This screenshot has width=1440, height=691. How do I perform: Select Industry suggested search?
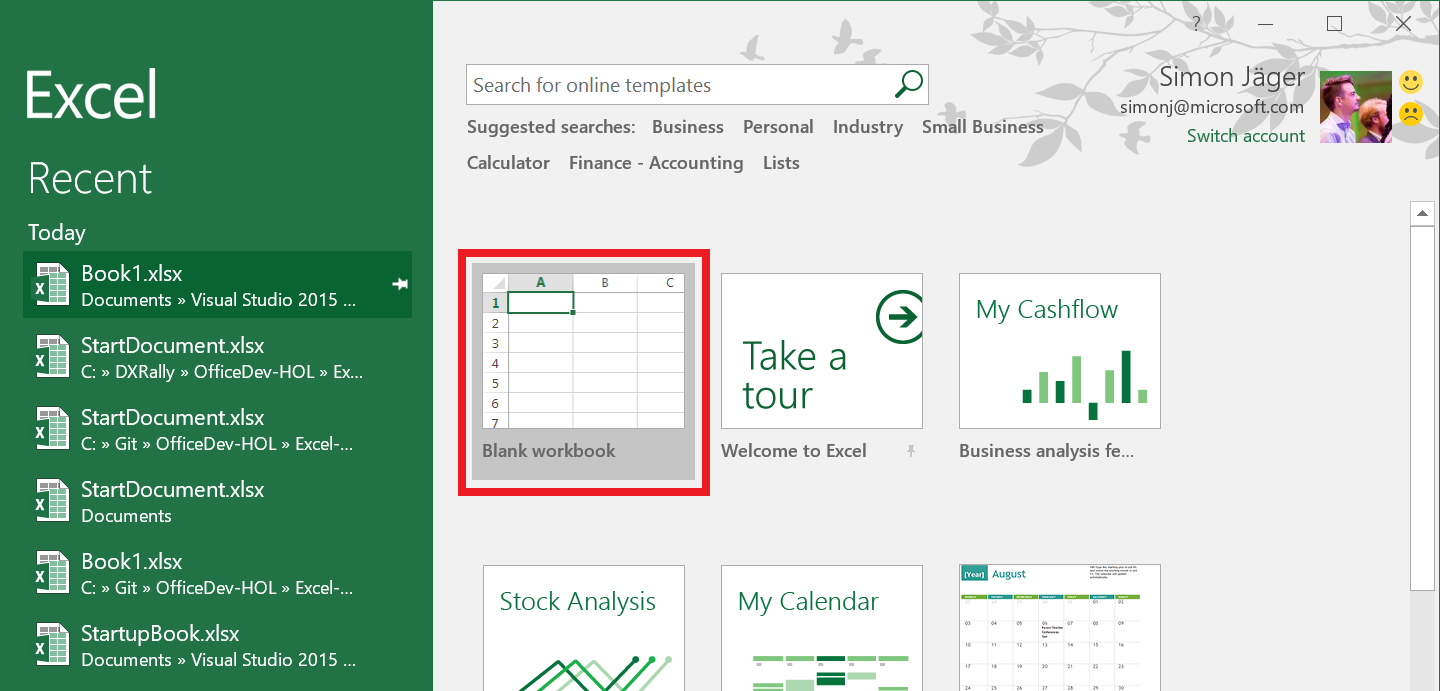868,127
